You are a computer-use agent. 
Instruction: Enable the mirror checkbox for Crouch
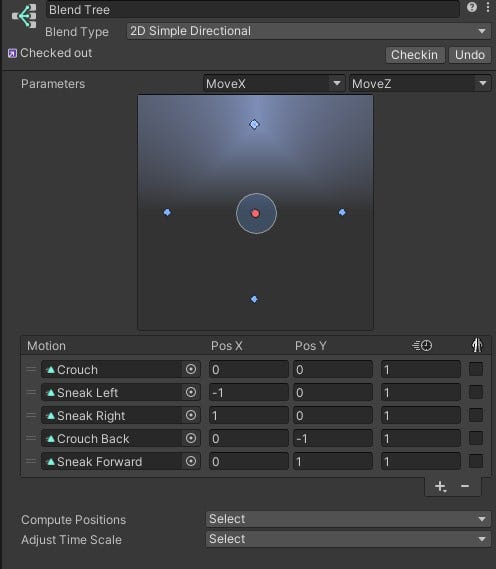[x=476, y=369]
